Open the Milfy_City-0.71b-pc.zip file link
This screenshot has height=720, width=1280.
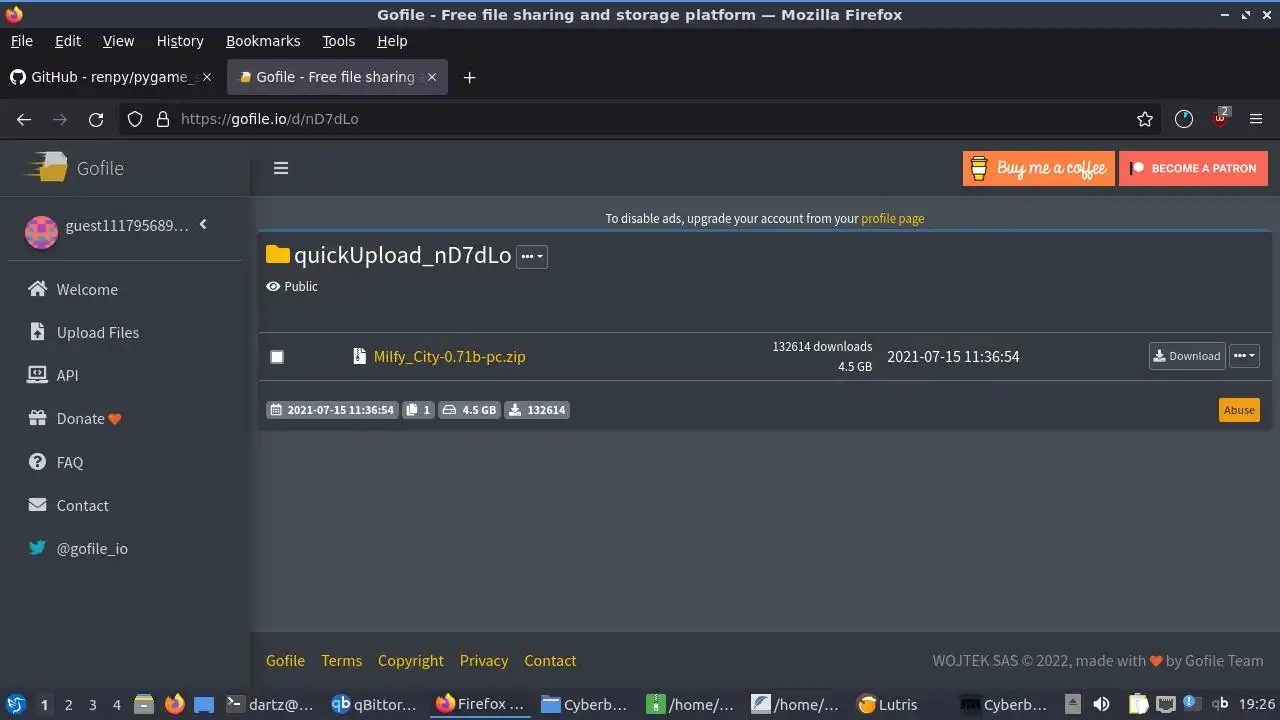(x=449, y=356)
